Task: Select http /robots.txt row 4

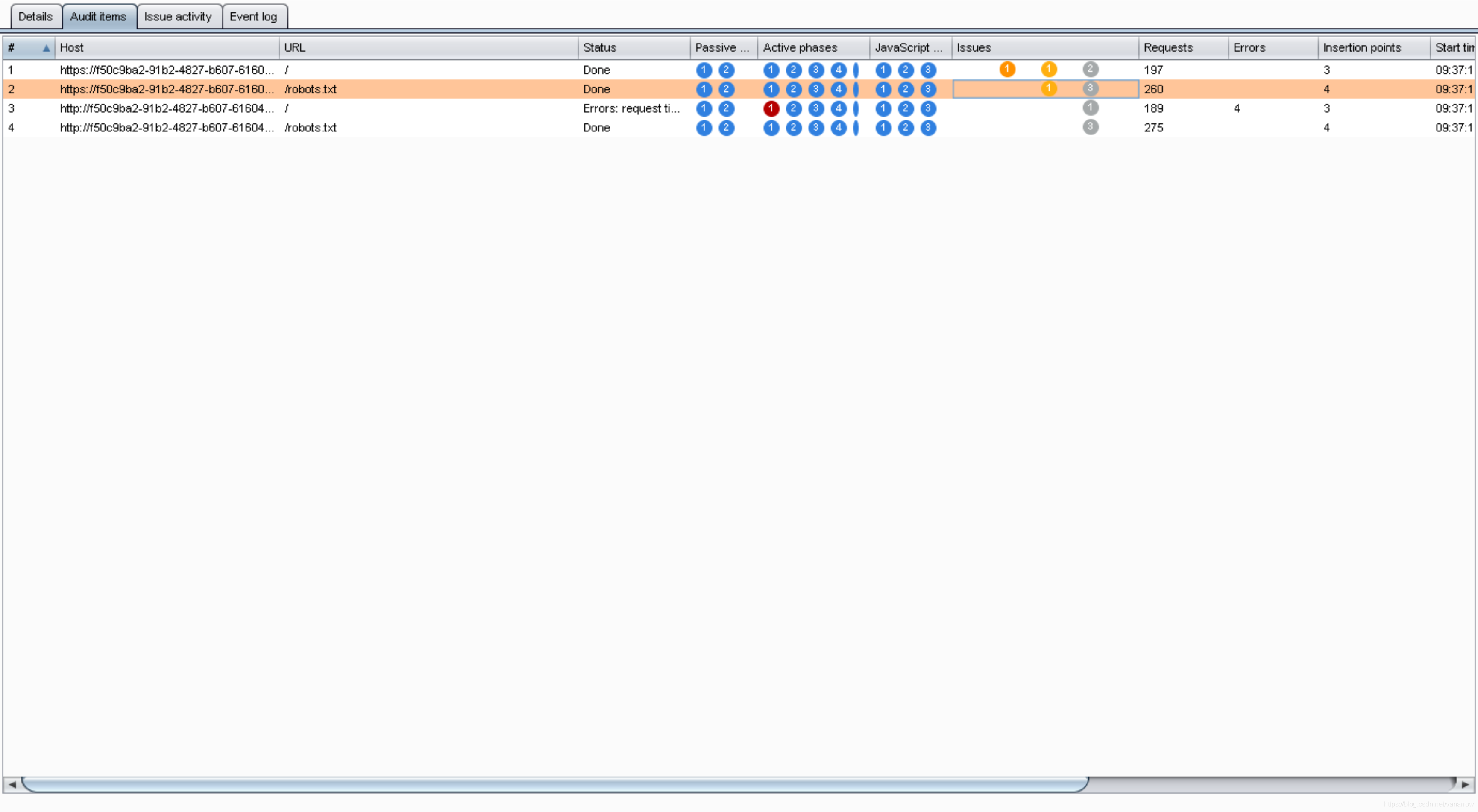Action: point(310,128)
